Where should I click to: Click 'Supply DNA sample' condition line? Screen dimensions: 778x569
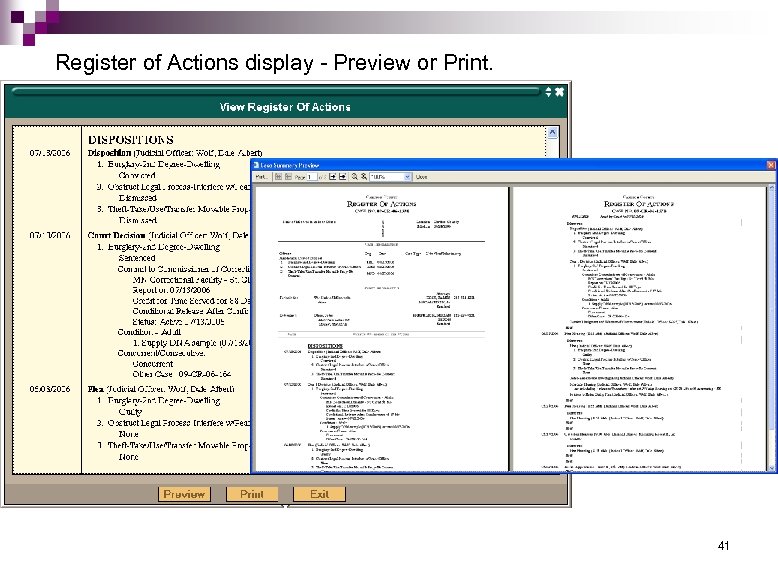click(x=192, y=343)
